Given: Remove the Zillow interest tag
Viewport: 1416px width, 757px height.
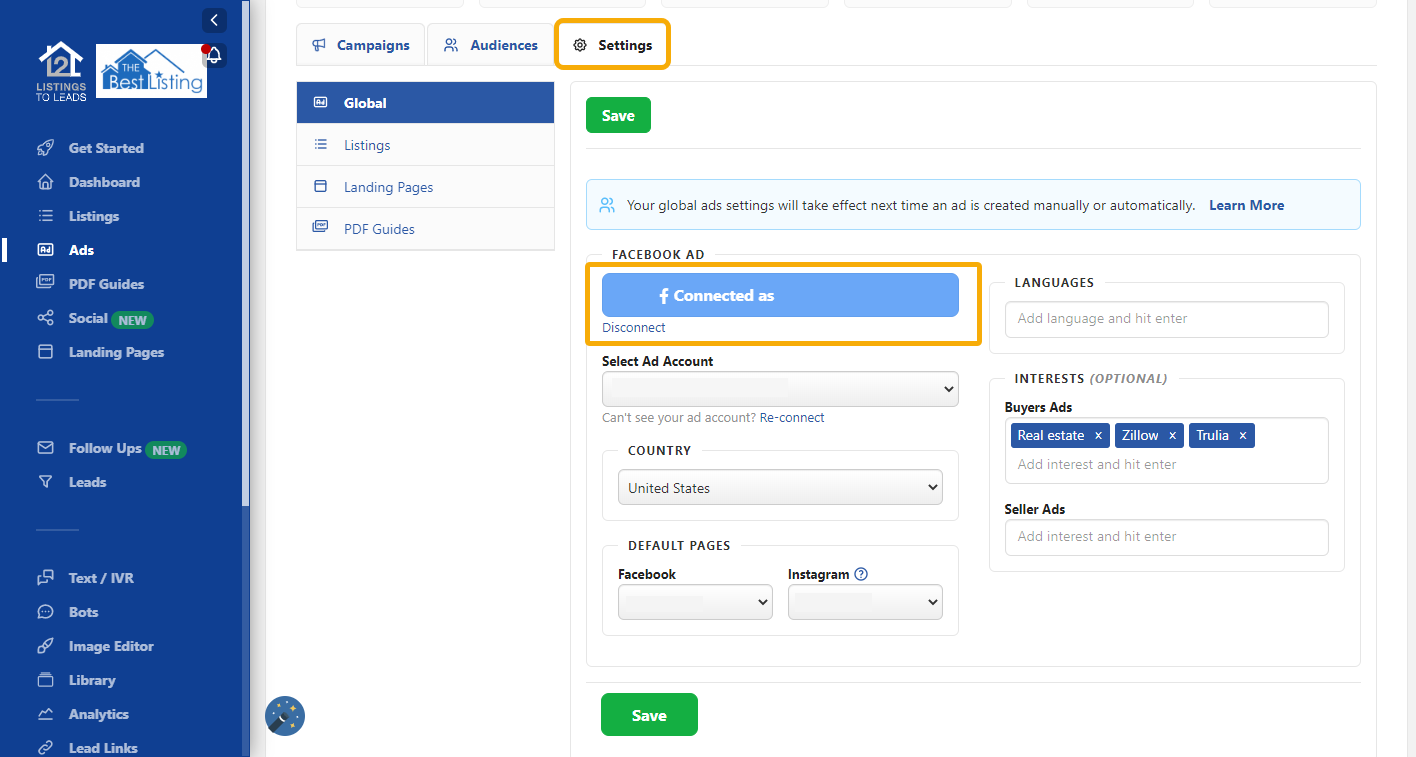Looking at the screenshot, I should (x=1172, y=435).
